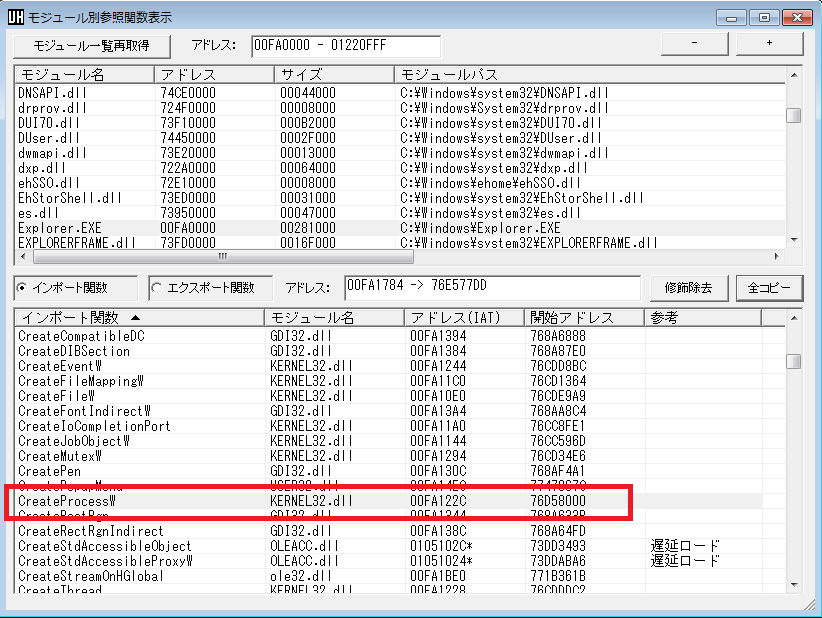Viewport: 822px width, 618px height.
Task: Select the DUser.dll module row
Action: (x=401, y=138)
